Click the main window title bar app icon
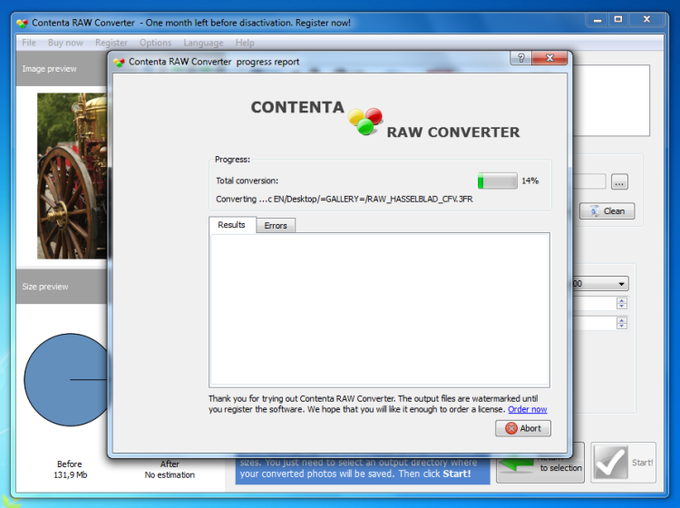 22,23
